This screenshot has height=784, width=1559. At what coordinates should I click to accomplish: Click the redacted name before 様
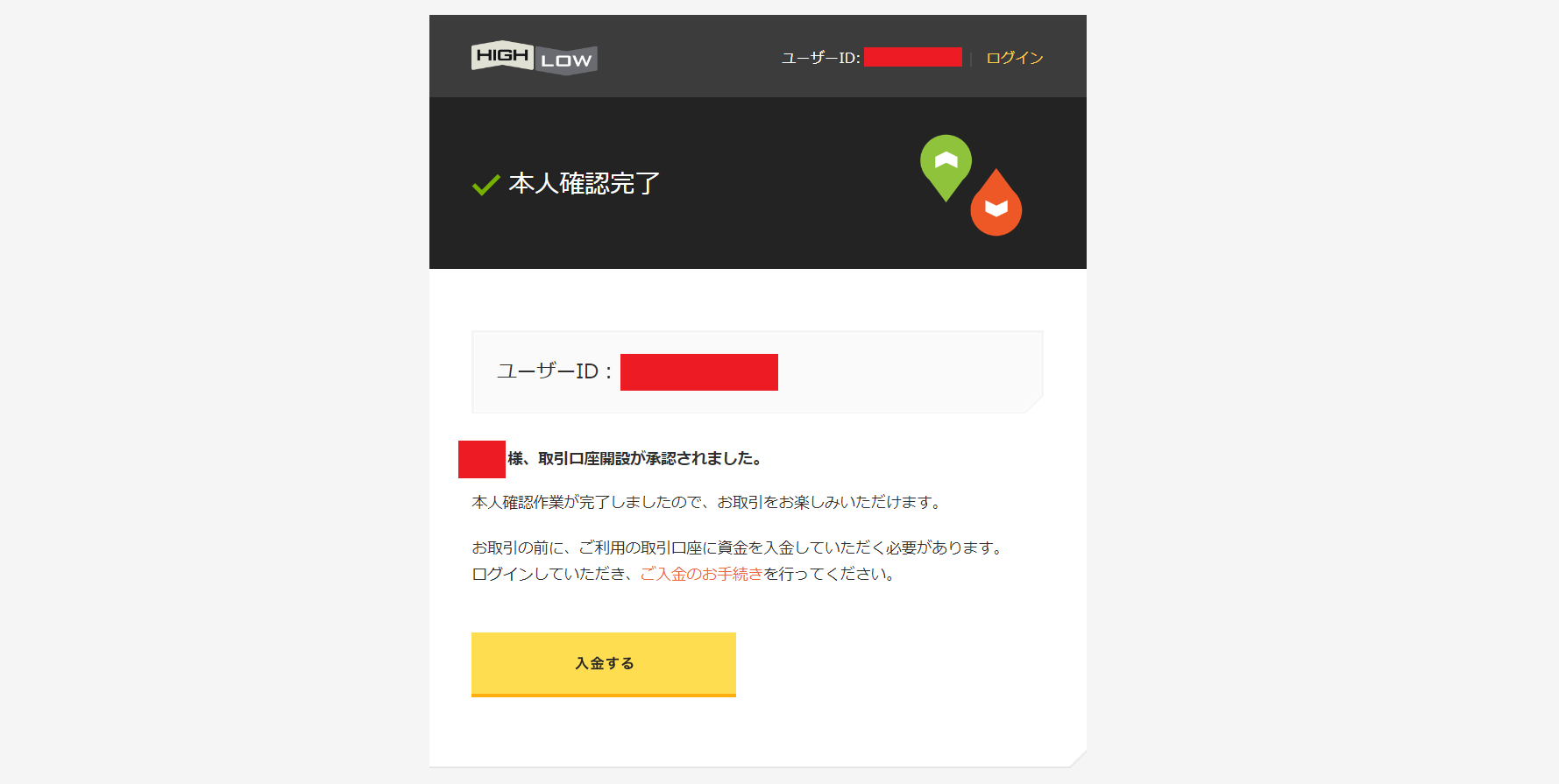click(482, 459)
